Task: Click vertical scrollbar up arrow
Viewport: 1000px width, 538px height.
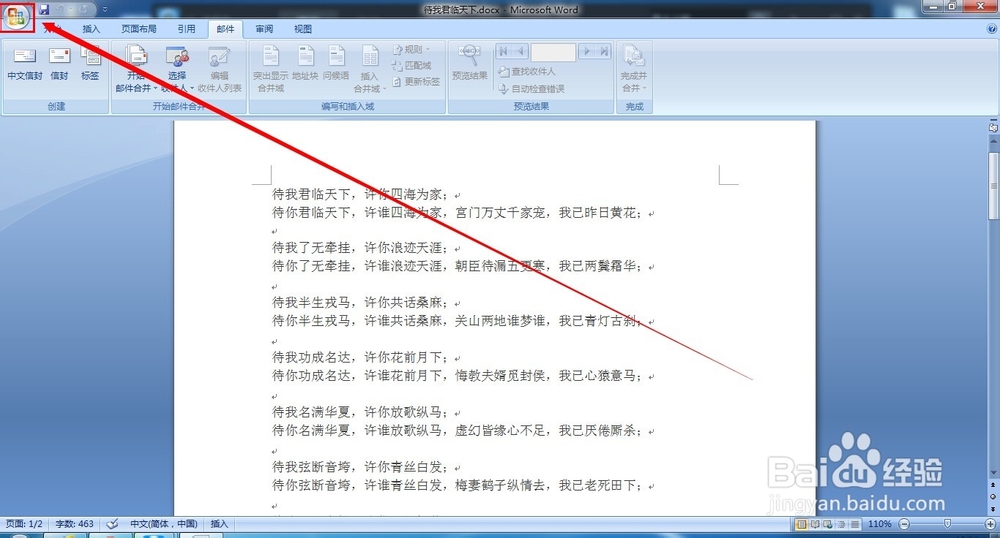Action: coord(993,142)
